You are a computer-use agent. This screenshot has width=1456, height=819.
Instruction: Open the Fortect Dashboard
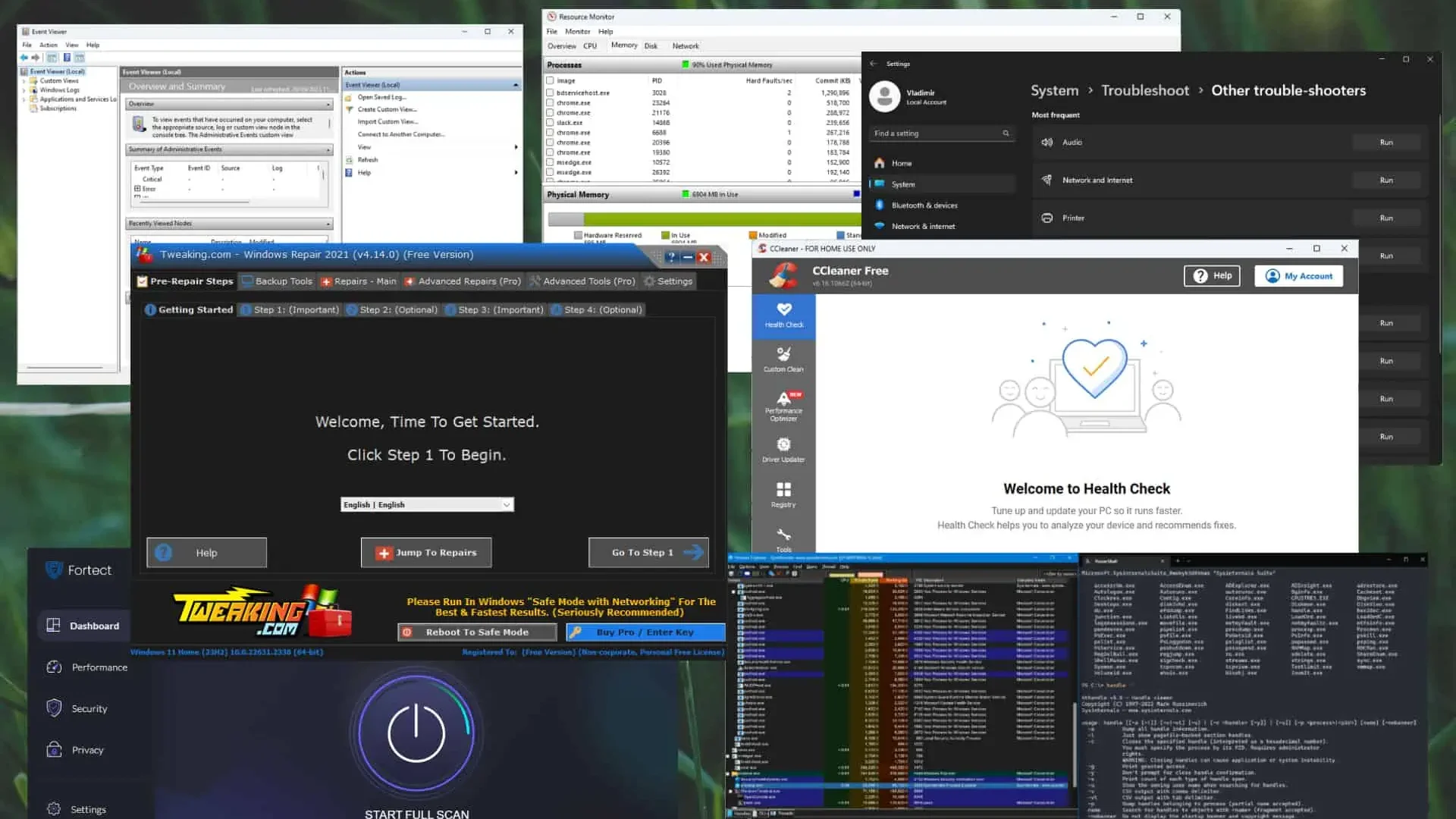point(83,626)
